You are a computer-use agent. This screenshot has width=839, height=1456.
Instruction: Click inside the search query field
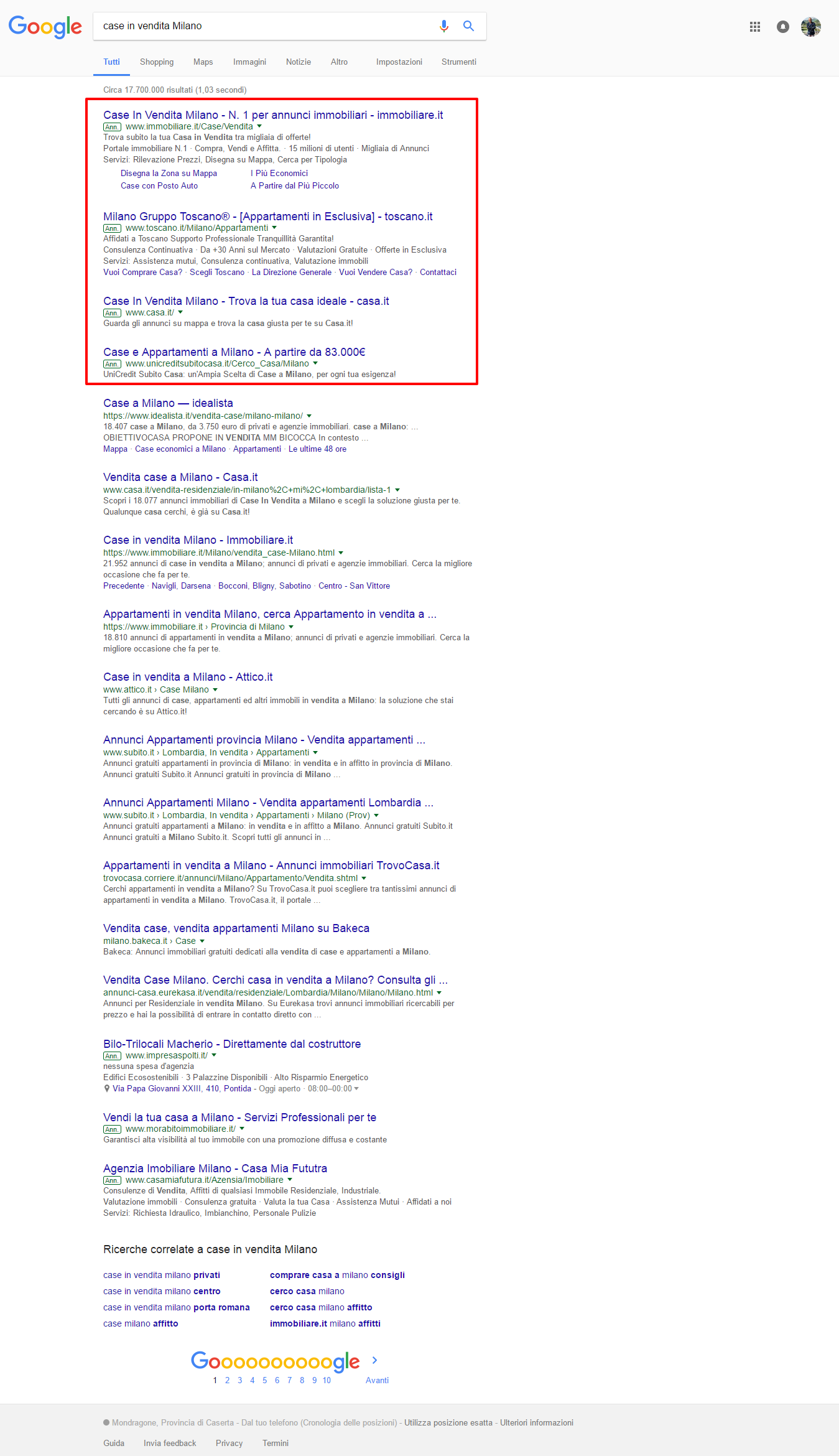coord(261,26)
